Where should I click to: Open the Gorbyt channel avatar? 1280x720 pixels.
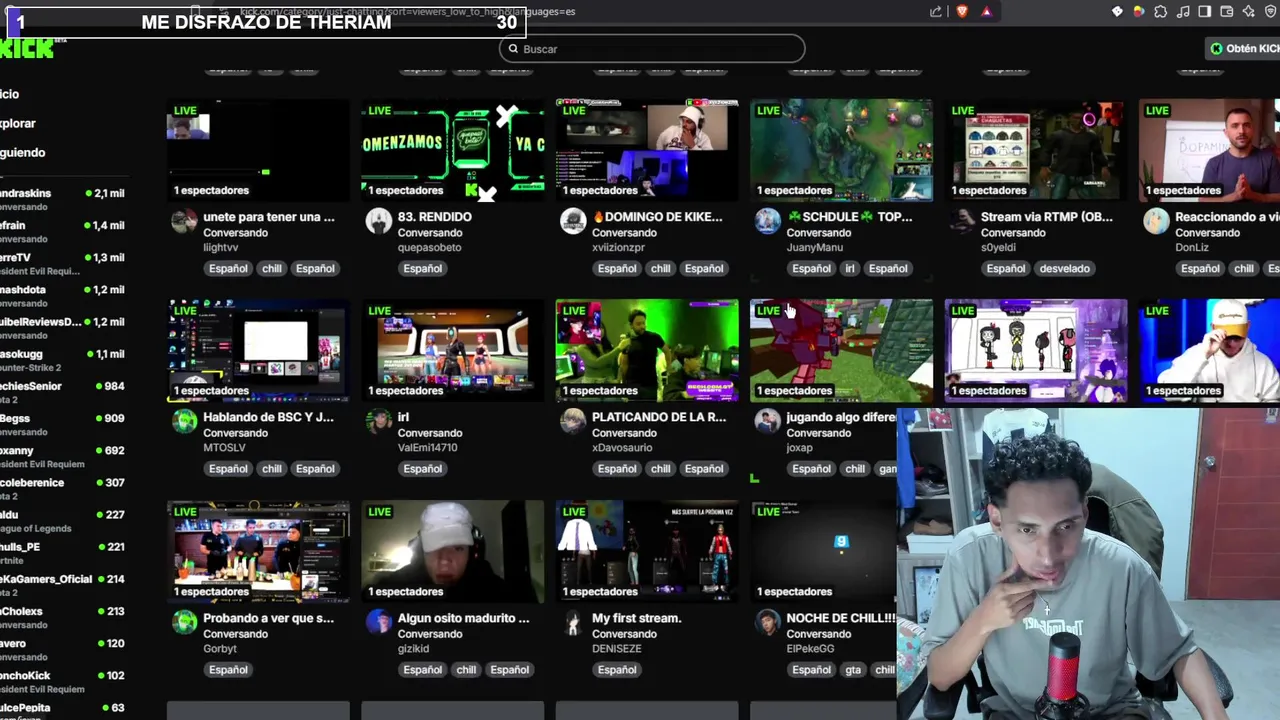click(x=184, y=622)
